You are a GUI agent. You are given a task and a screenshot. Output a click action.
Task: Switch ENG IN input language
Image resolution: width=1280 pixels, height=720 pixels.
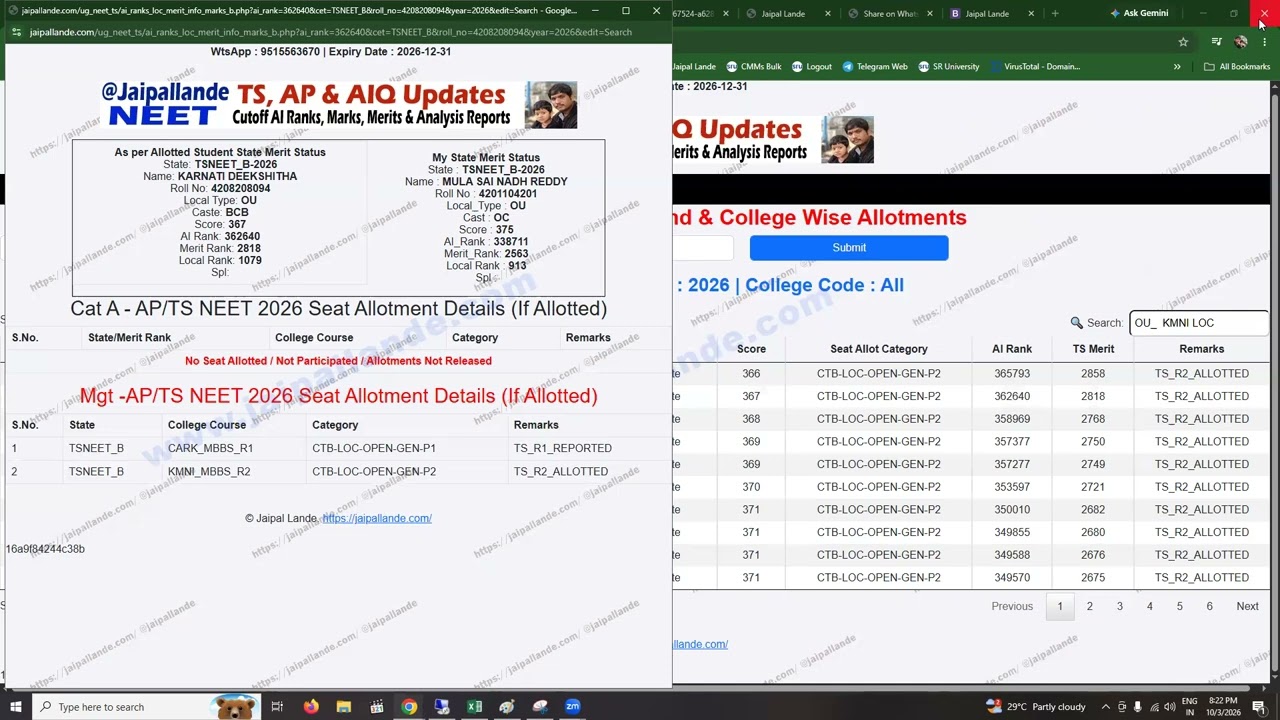pos(1190,707)
